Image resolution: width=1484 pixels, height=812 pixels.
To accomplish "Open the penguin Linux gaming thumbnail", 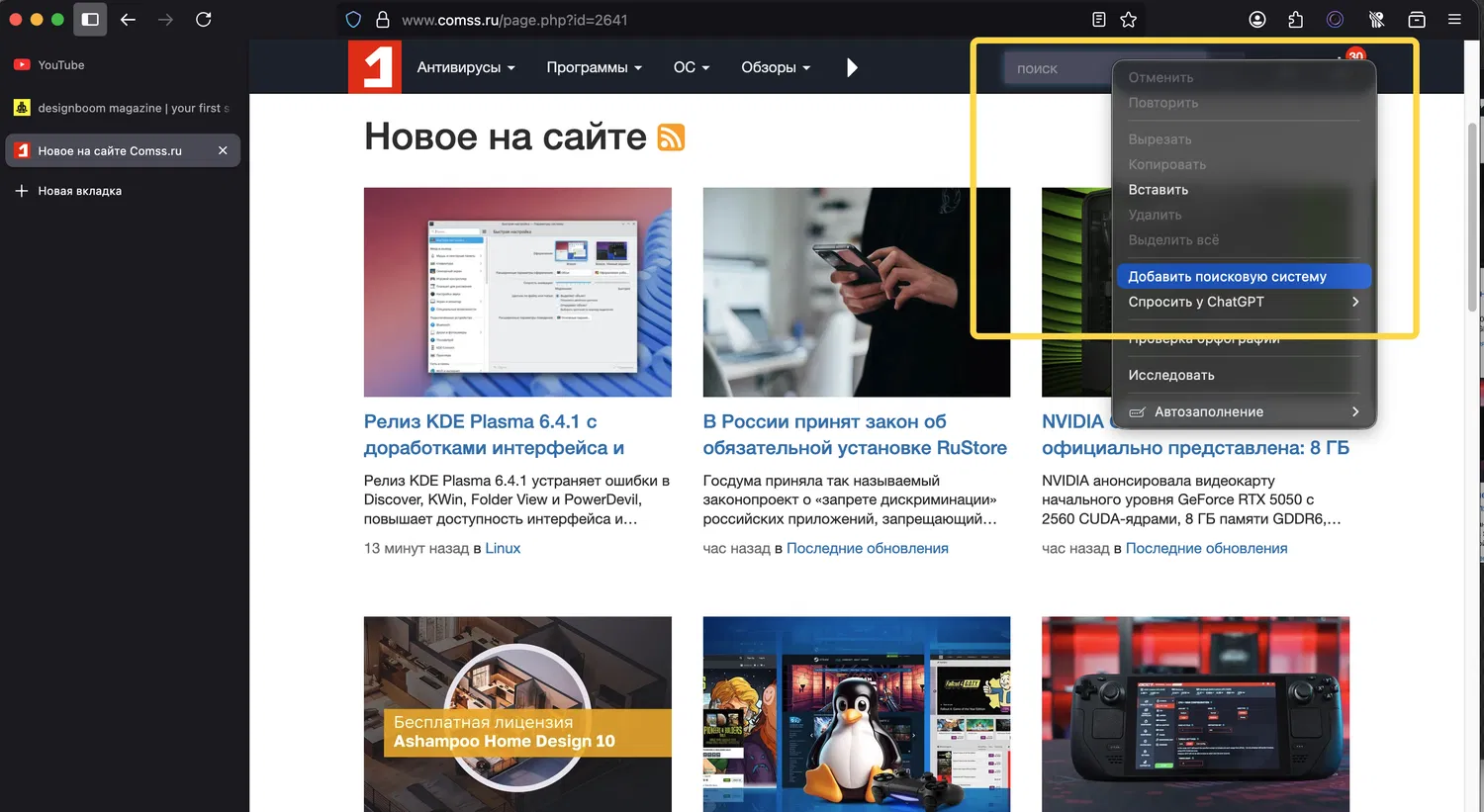I will tap(857, 714).
